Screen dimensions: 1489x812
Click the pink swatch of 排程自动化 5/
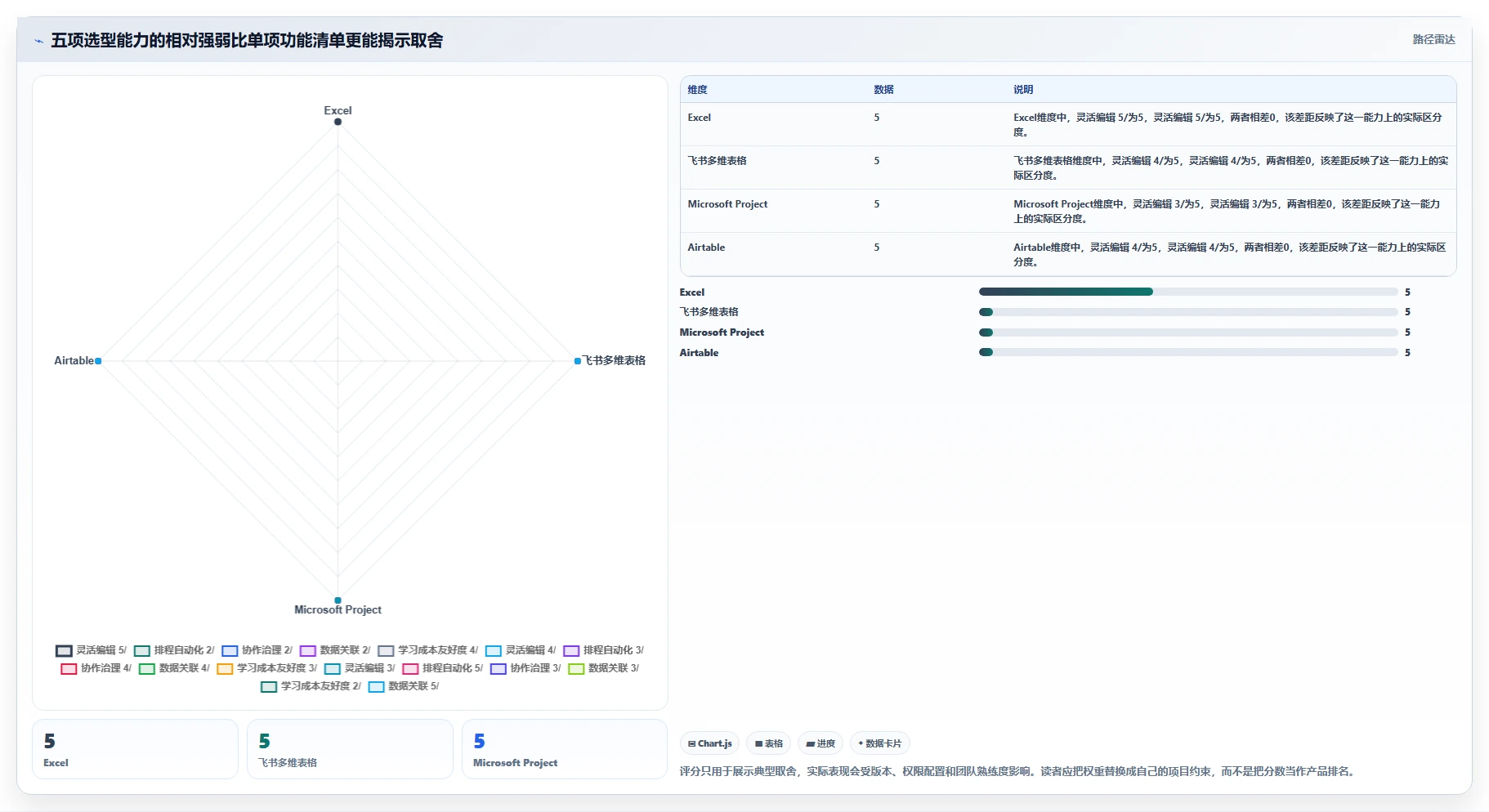point(410,669)
